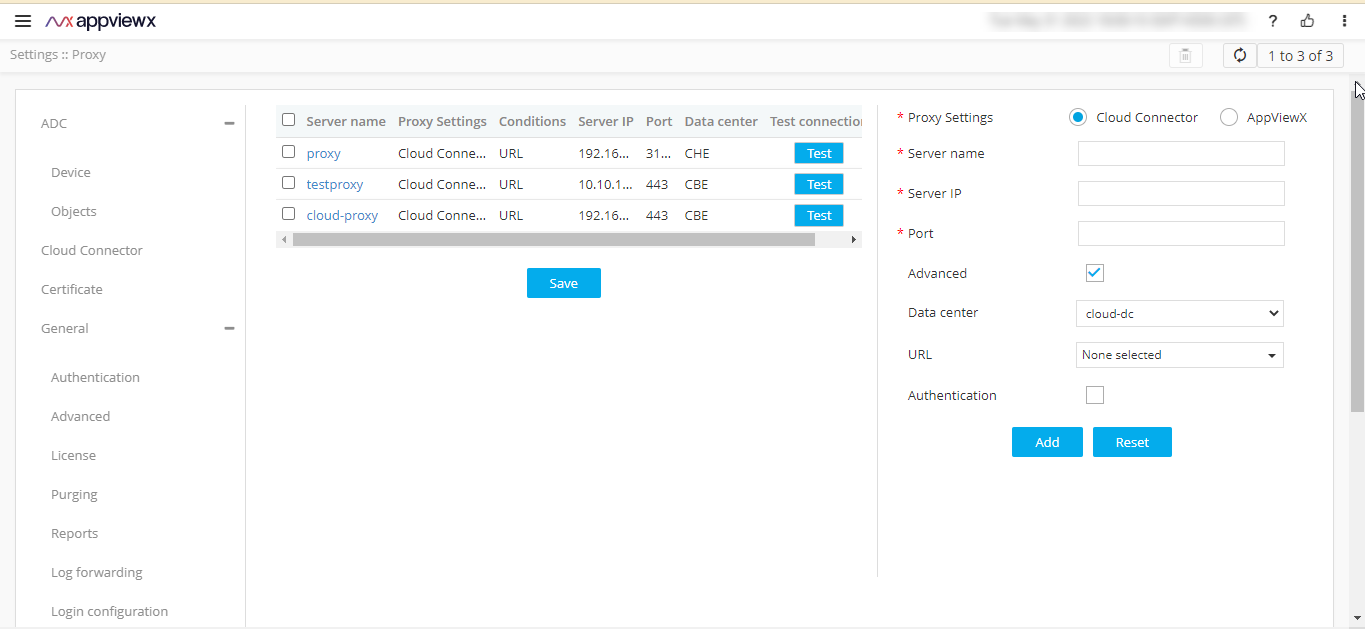Click the Server name input field
This screenshot has height=629, width=1365.
coord(1181,153)
